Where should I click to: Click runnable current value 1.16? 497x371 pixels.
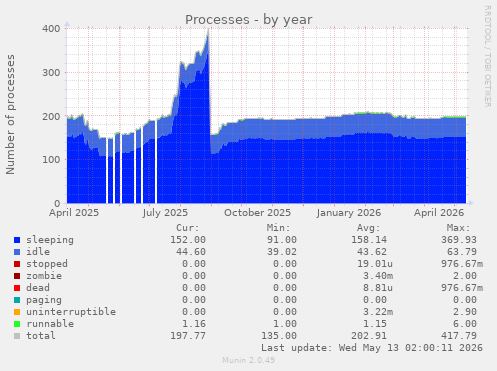tap(194, 324)
